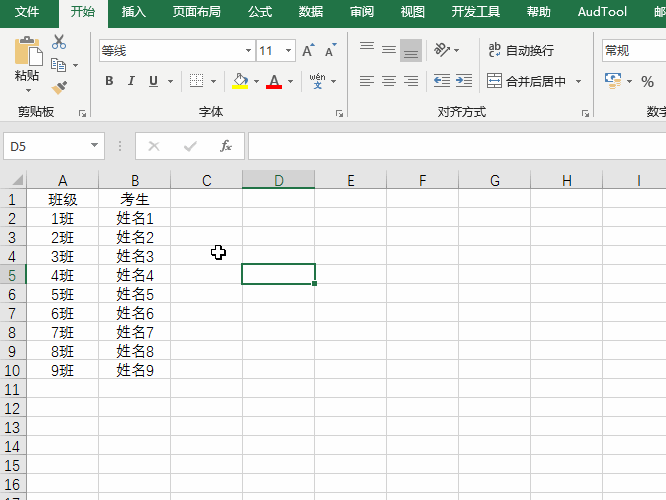Image resolution: width=666 pixels, height=500 pixels.
Task: Click 自动换行 wrap text button
Action: pyautogui.click(x=521, y=50)
